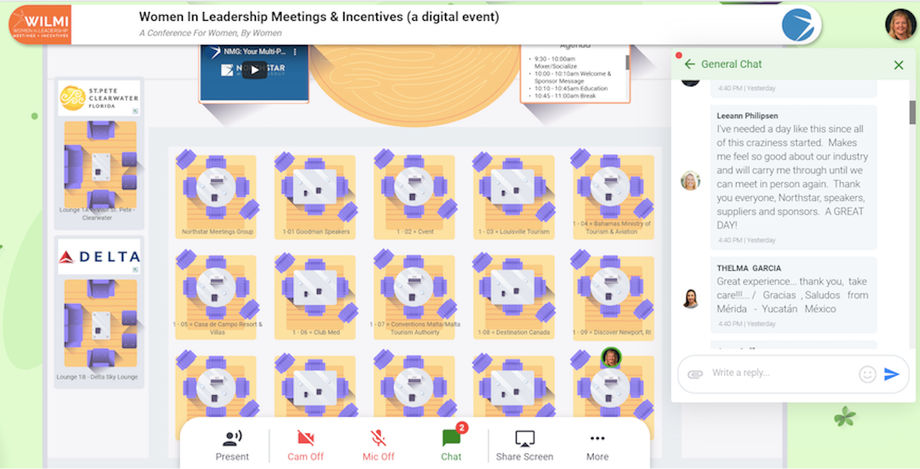
Task: Click the Present icon in bottom toolbar
Action: click(x=232, y=439)
